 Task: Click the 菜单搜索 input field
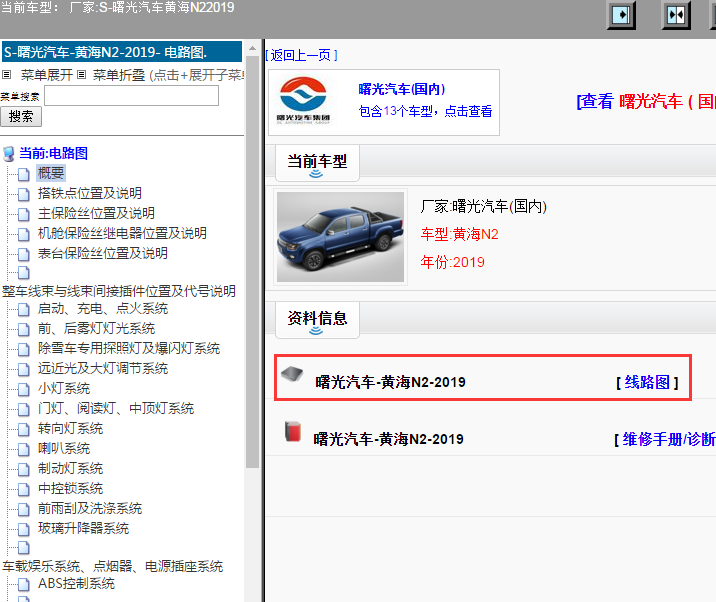coord(132,95)
